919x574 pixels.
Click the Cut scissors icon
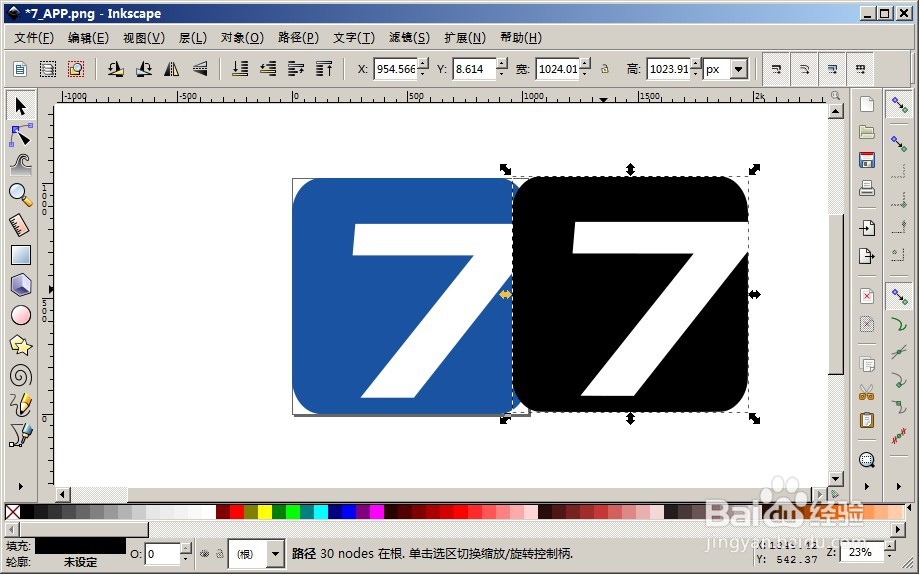[x=867, y=392]
